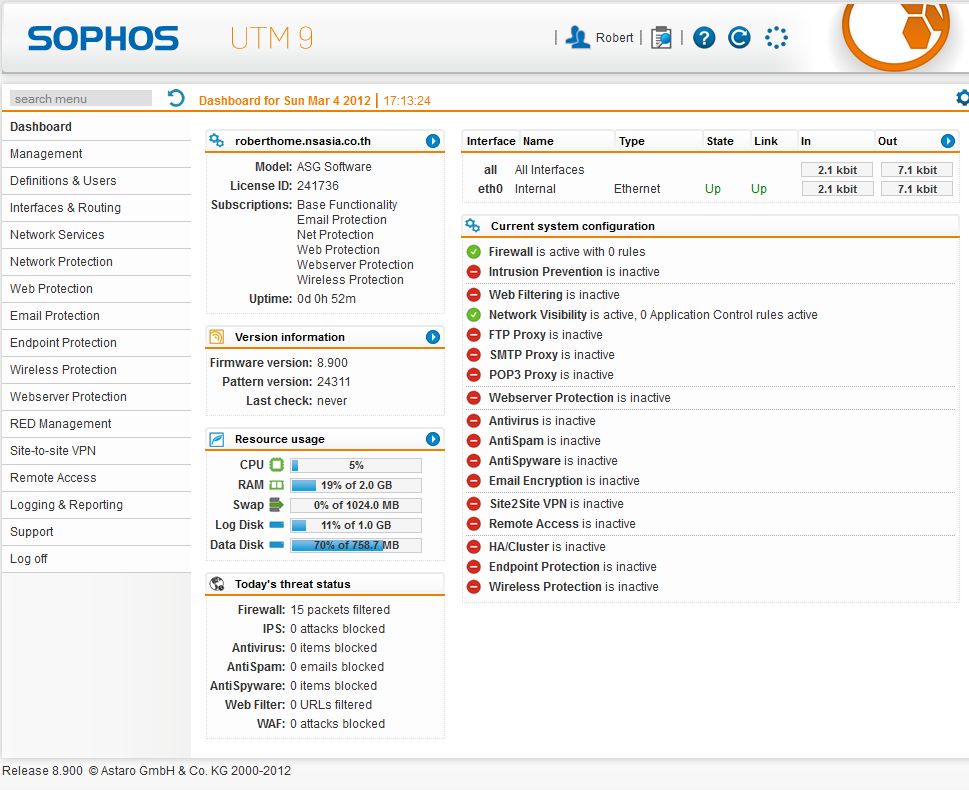Click the CPU 5% usage bar
This screenshot has height=790, width=969.
coord(356,465)
